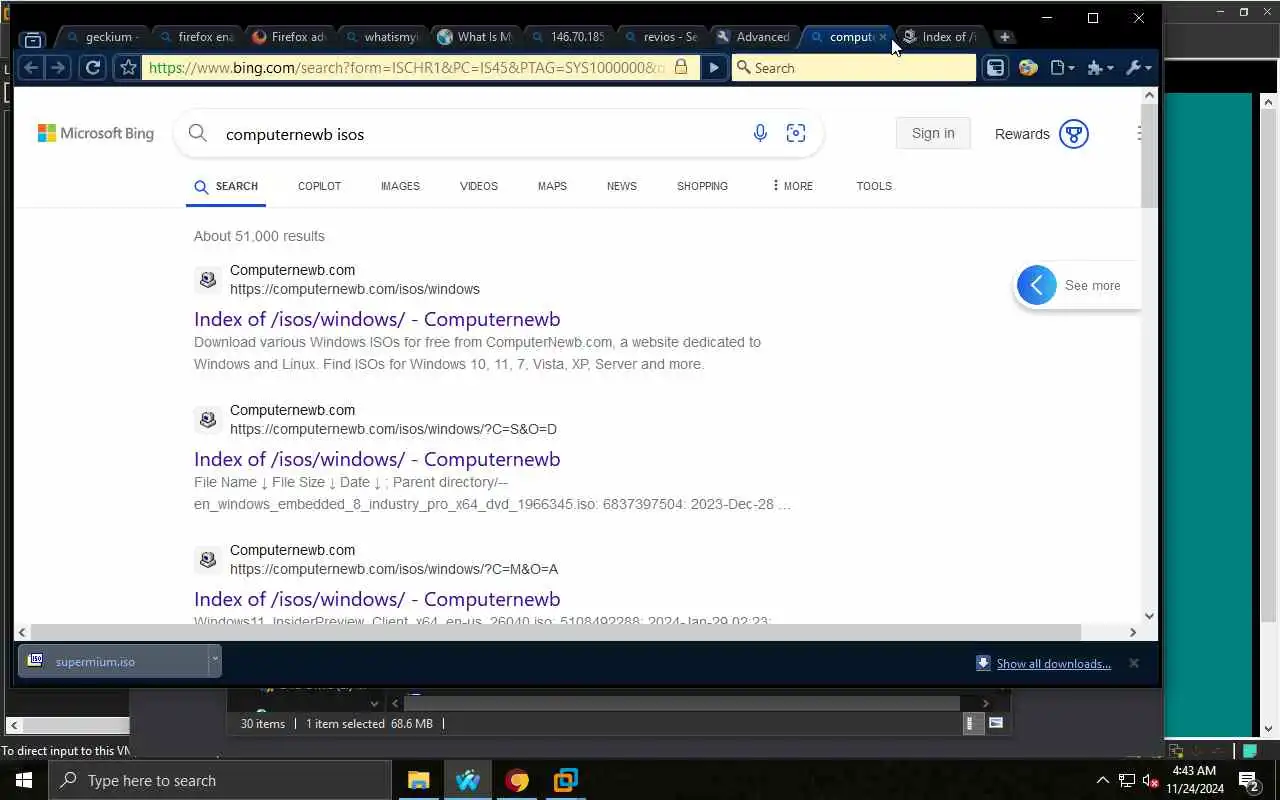Open the extensions puzzle-piece dropdown

[x=1099, y=67]
